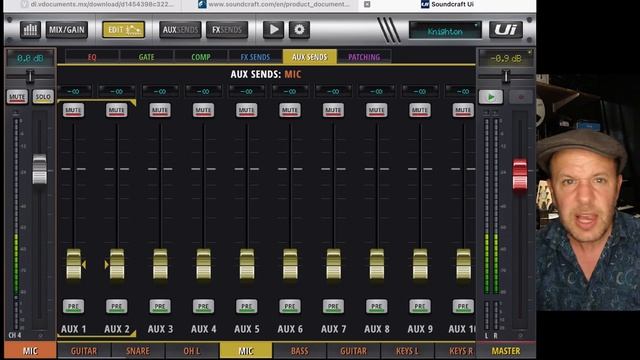Screen dimensions: 640x360
Task: Toggle PRE on AUX 9
Action: pyautogui.click(x=420, y=307)
